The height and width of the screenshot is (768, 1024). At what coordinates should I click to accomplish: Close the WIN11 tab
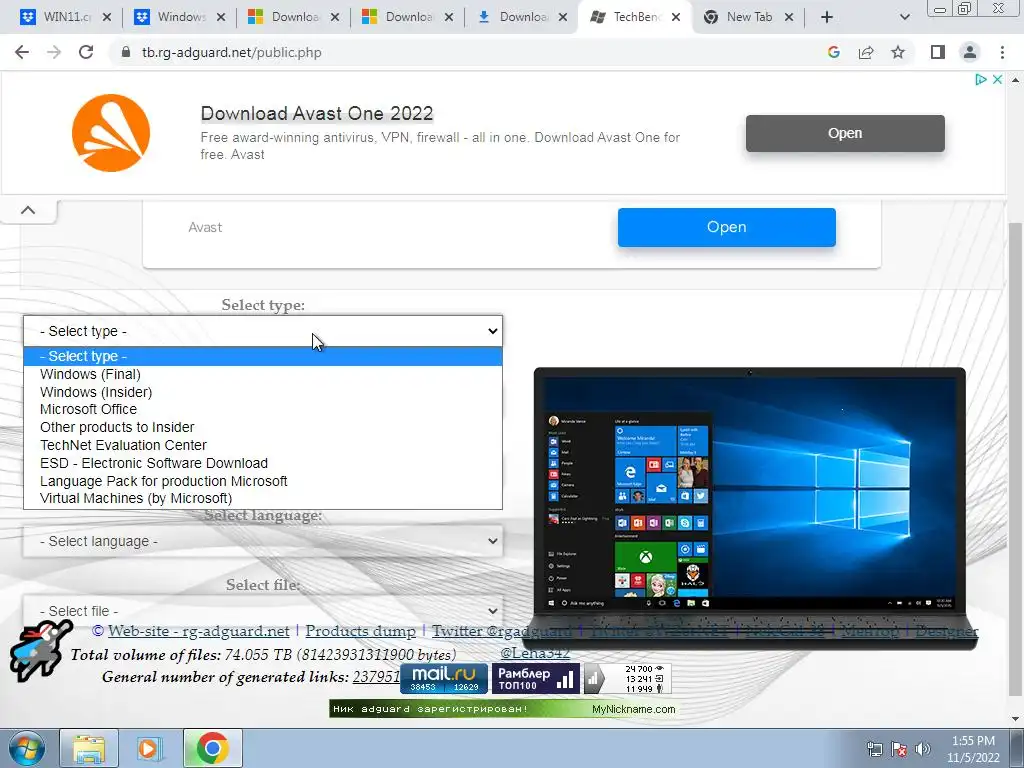click(107, 17)
